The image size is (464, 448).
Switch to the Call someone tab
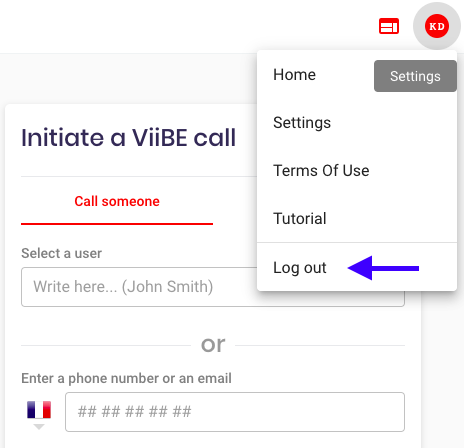tap(117, 201)
